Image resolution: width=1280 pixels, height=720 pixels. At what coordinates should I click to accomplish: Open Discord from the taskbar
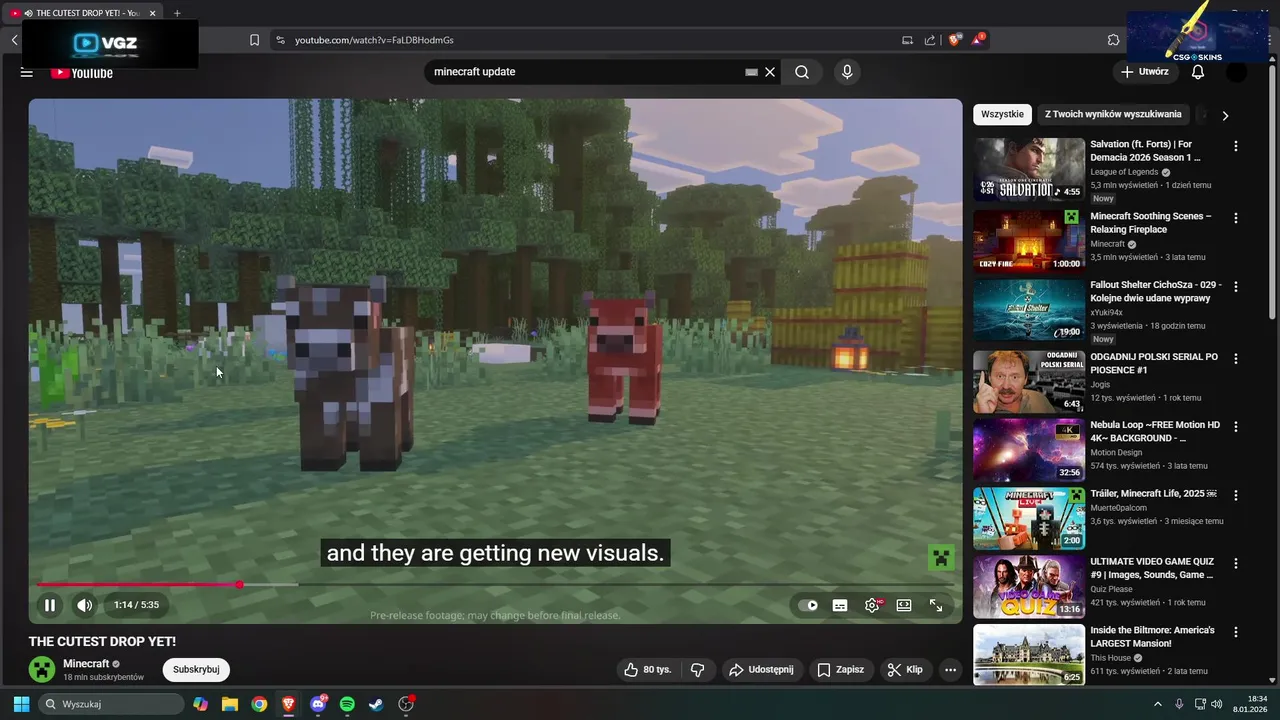click(318, 704)
